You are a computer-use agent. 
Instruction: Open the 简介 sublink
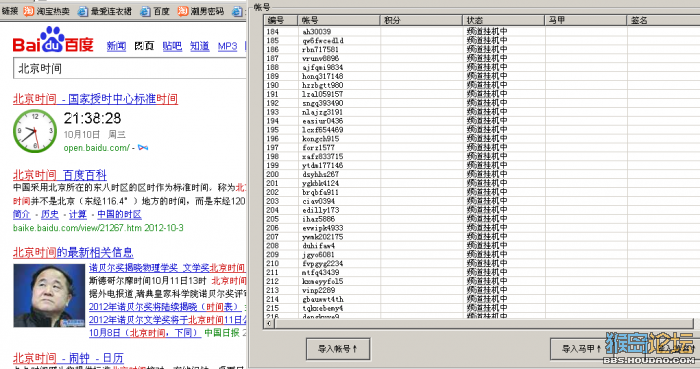coord(21,215)
